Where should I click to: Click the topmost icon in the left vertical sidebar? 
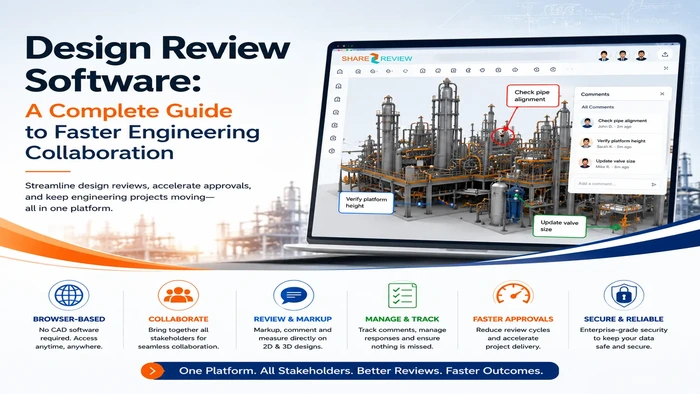(338, 86)
